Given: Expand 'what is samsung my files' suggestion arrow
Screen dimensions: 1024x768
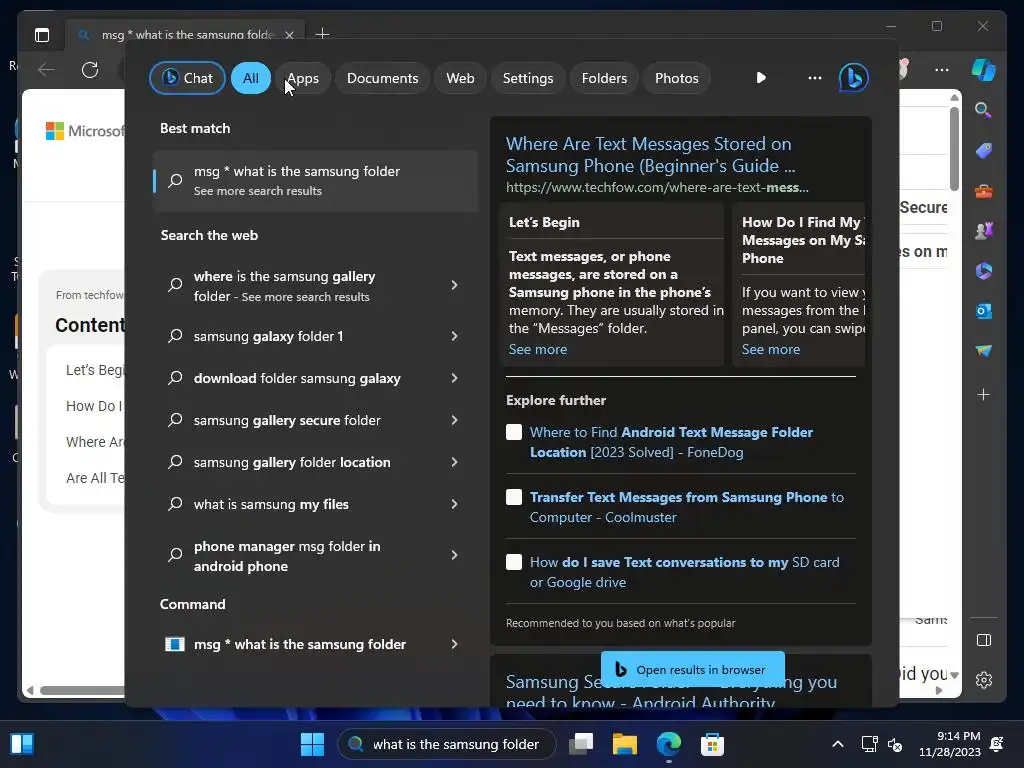Looking at the screenshot, I should pos(455,504).
